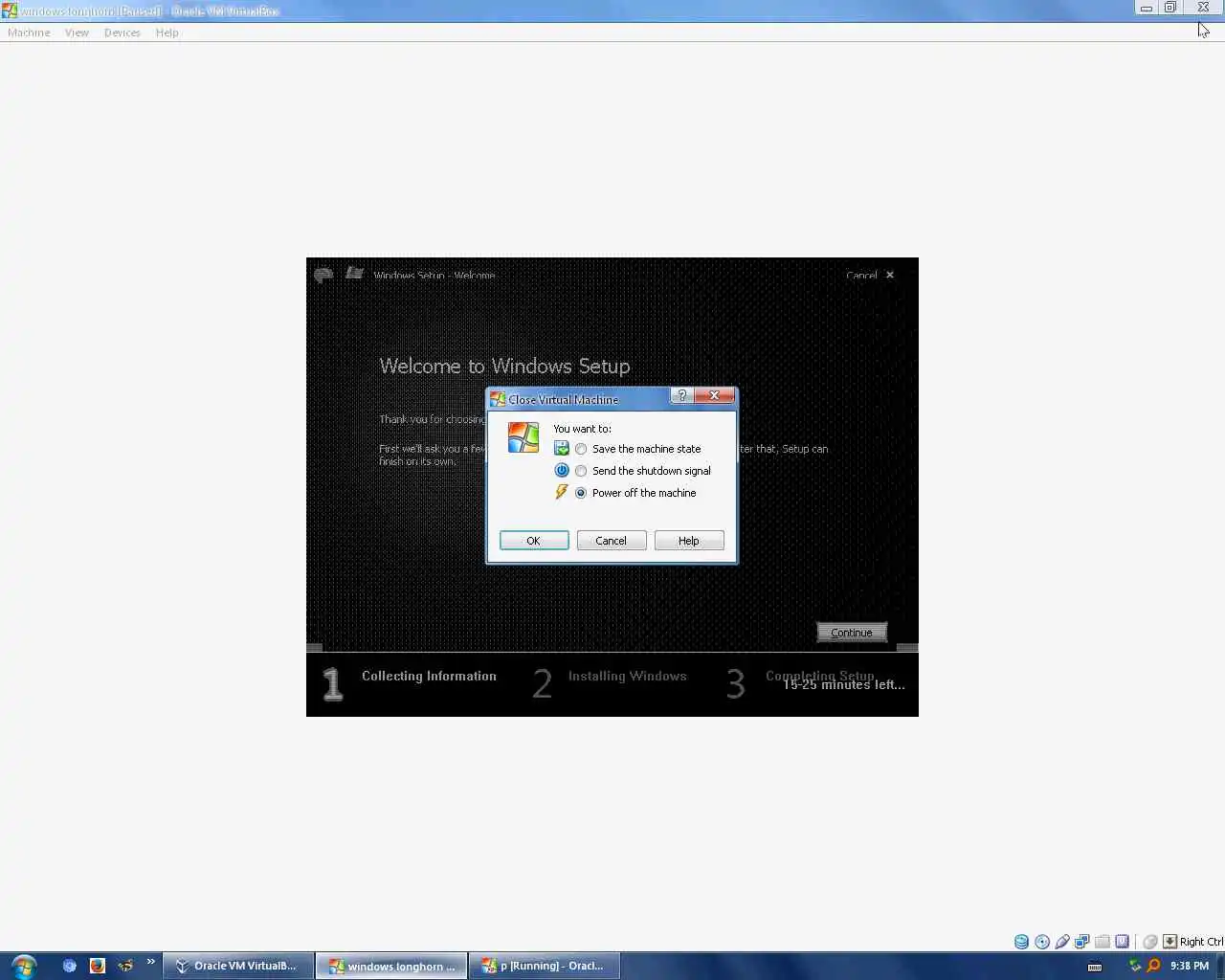The image size is (1225, 980).
Task: Click the Collecting Information step label
Action: (x=429, y=676)
